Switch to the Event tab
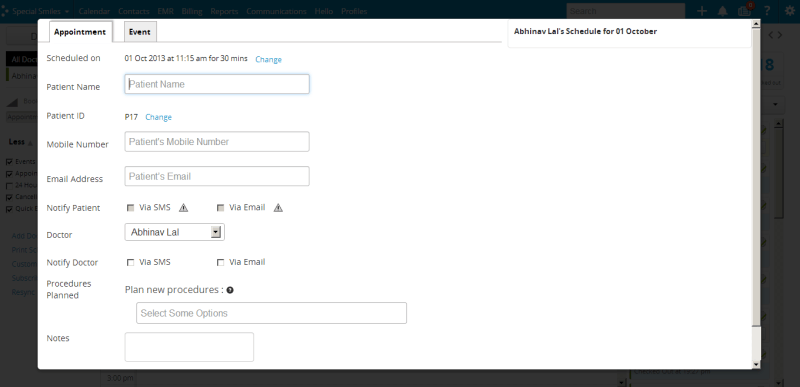The width and height of the screenshot is (800, 387). click(x=140, y=32)
